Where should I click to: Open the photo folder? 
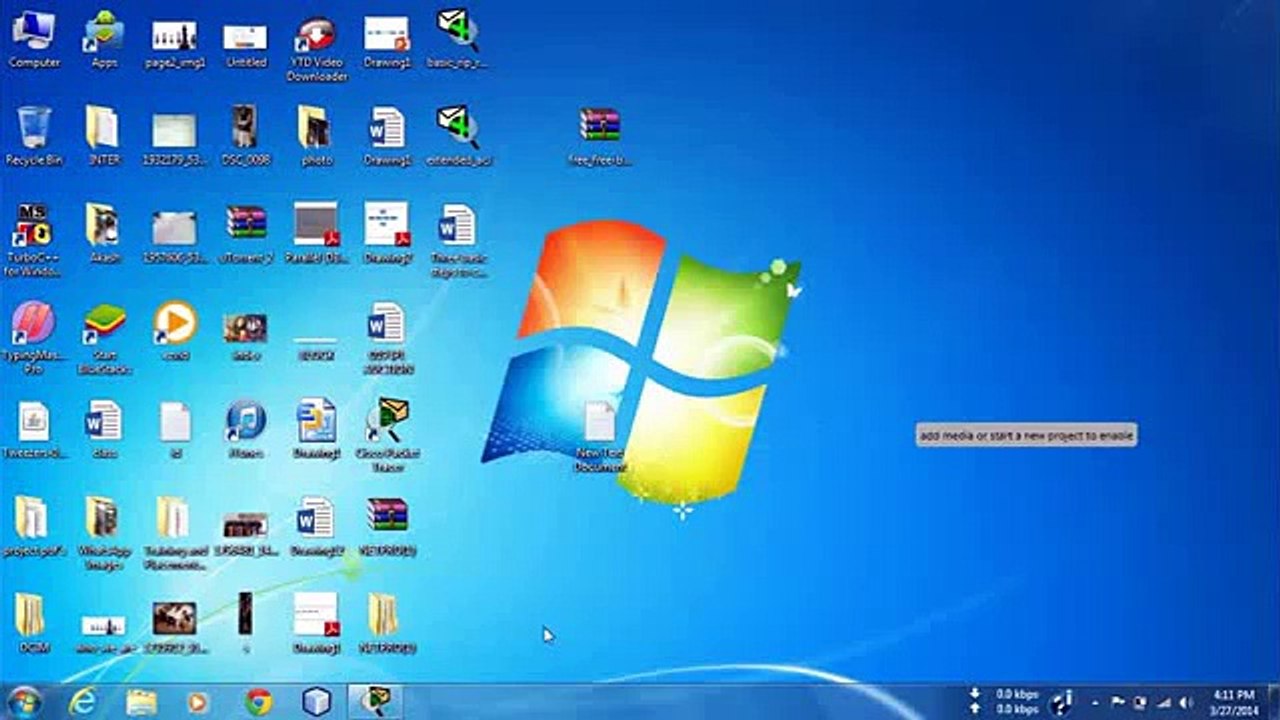[x=316, y=136]
